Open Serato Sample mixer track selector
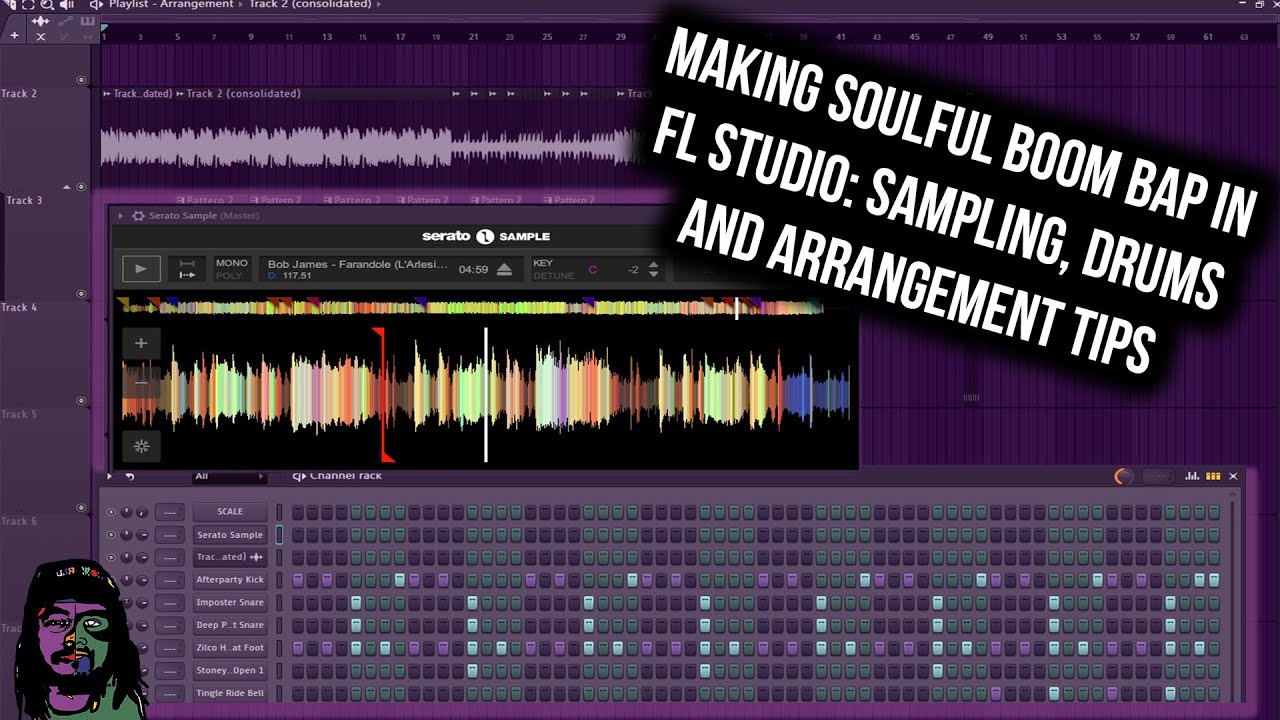This screenshot has width=1280, height=720. click(170, 535)
